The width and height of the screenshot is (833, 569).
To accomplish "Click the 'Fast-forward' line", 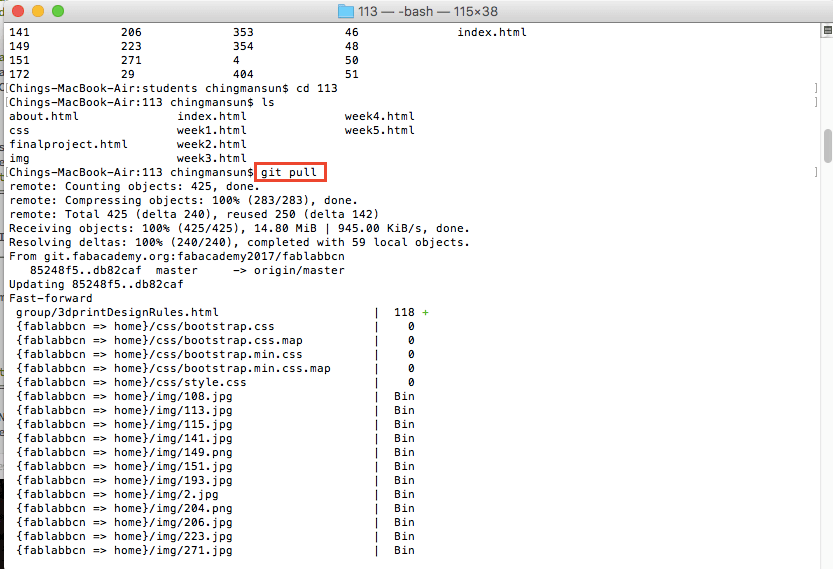I will point(50,298).
